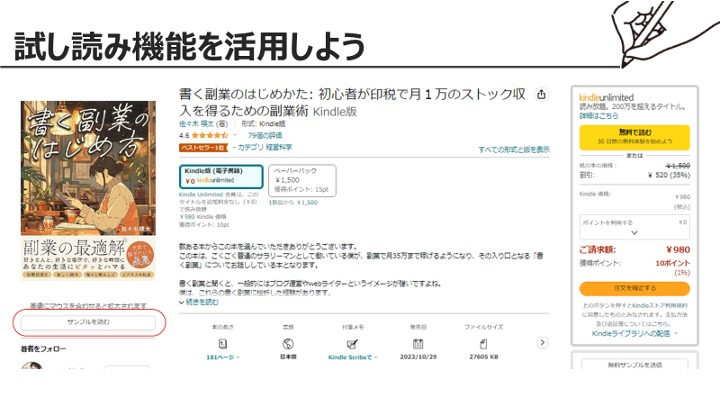Select the ペーパーバック format tab
This screenshot has width=720, height=405.
point(302,180)
